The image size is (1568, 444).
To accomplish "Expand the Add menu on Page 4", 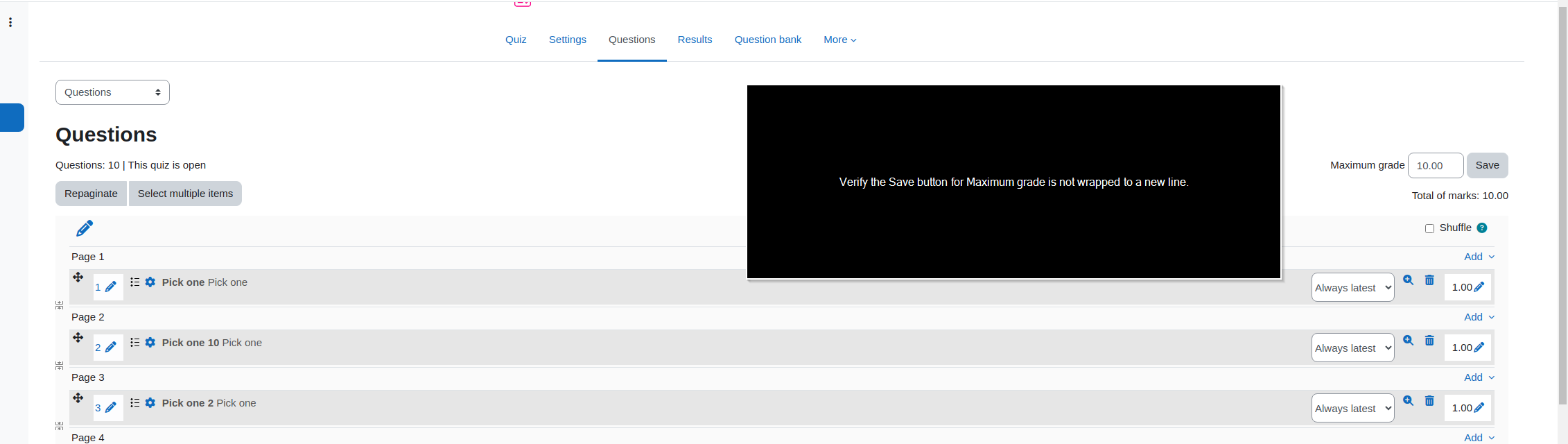I will coord(1479,438).
